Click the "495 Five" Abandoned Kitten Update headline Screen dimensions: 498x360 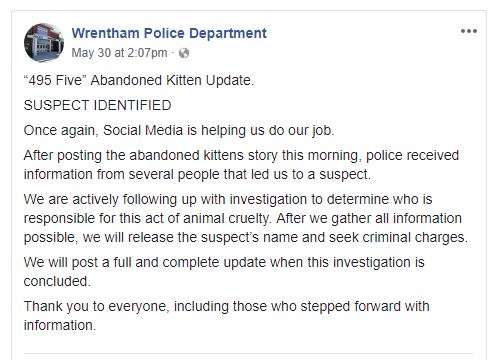[x=139, y=80]
